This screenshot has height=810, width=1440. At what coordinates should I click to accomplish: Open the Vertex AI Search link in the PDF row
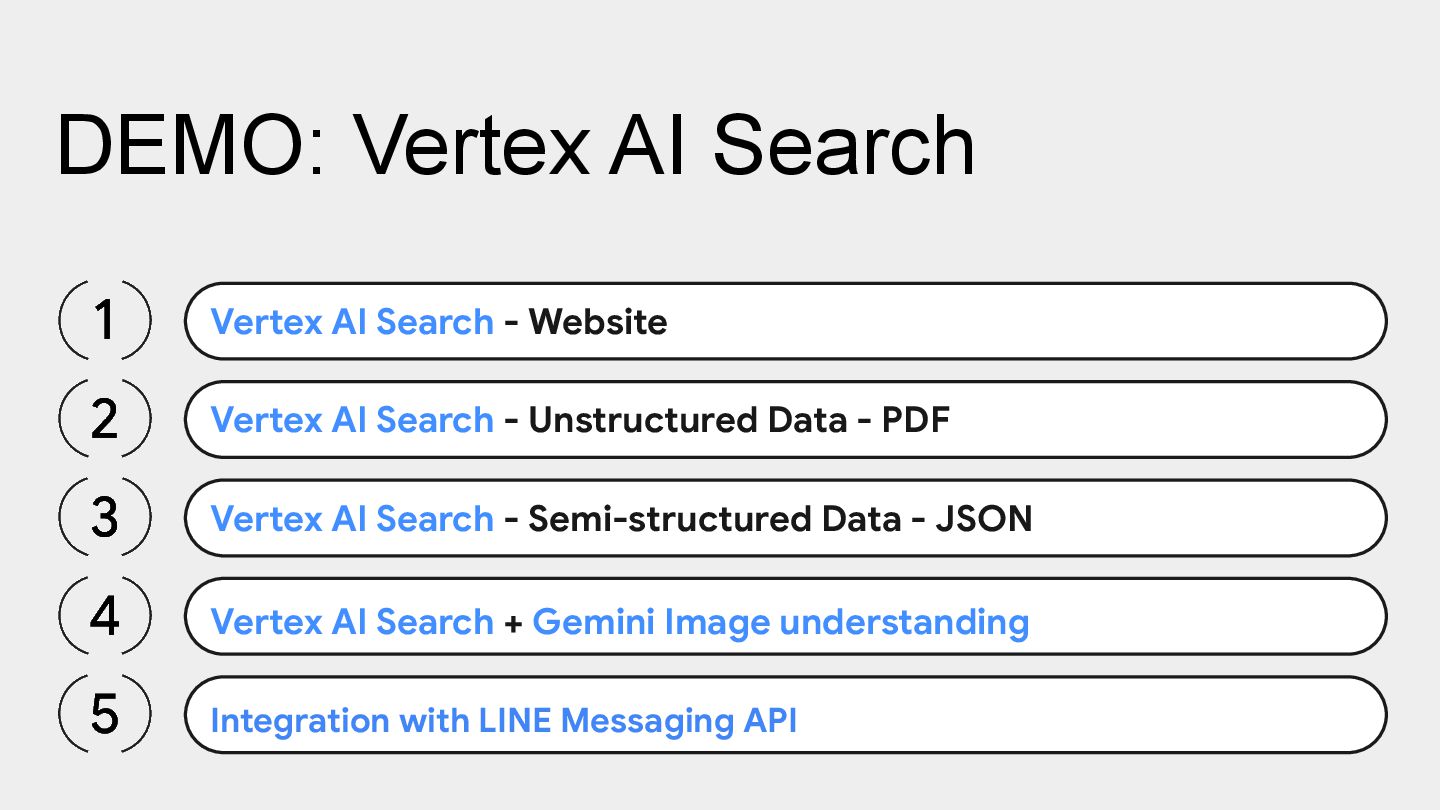(x=352, y=420)
